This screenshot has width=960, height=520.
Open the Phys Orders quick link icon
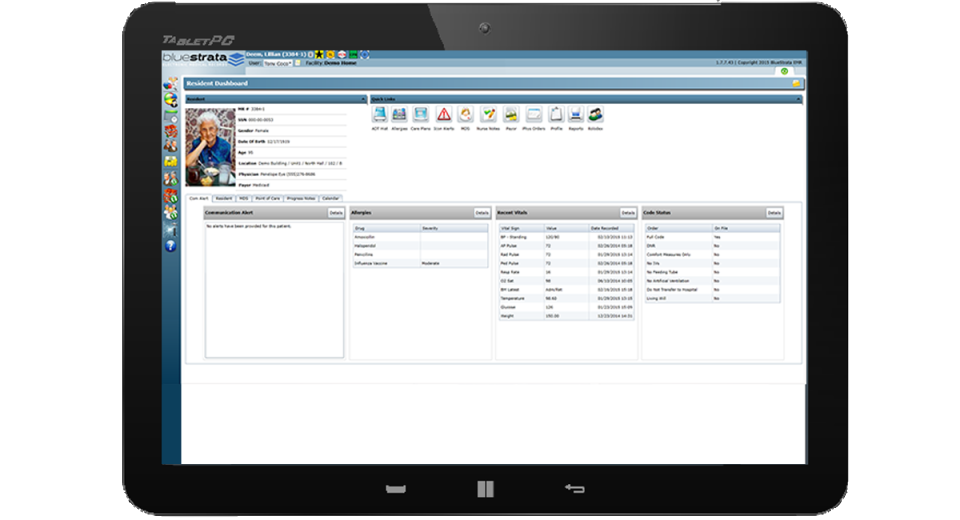pos(534,114)
